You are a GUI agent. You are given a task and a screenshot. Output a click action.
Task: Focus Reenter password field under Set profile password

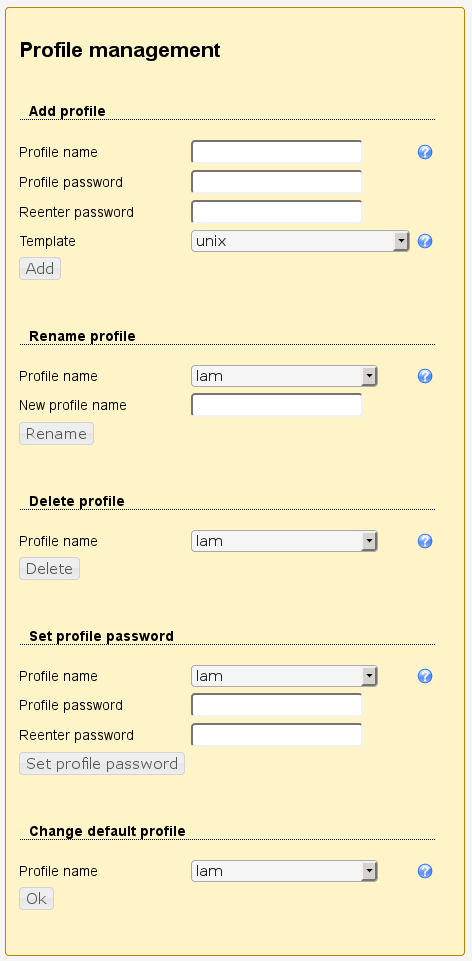click(x=276, y=735)
